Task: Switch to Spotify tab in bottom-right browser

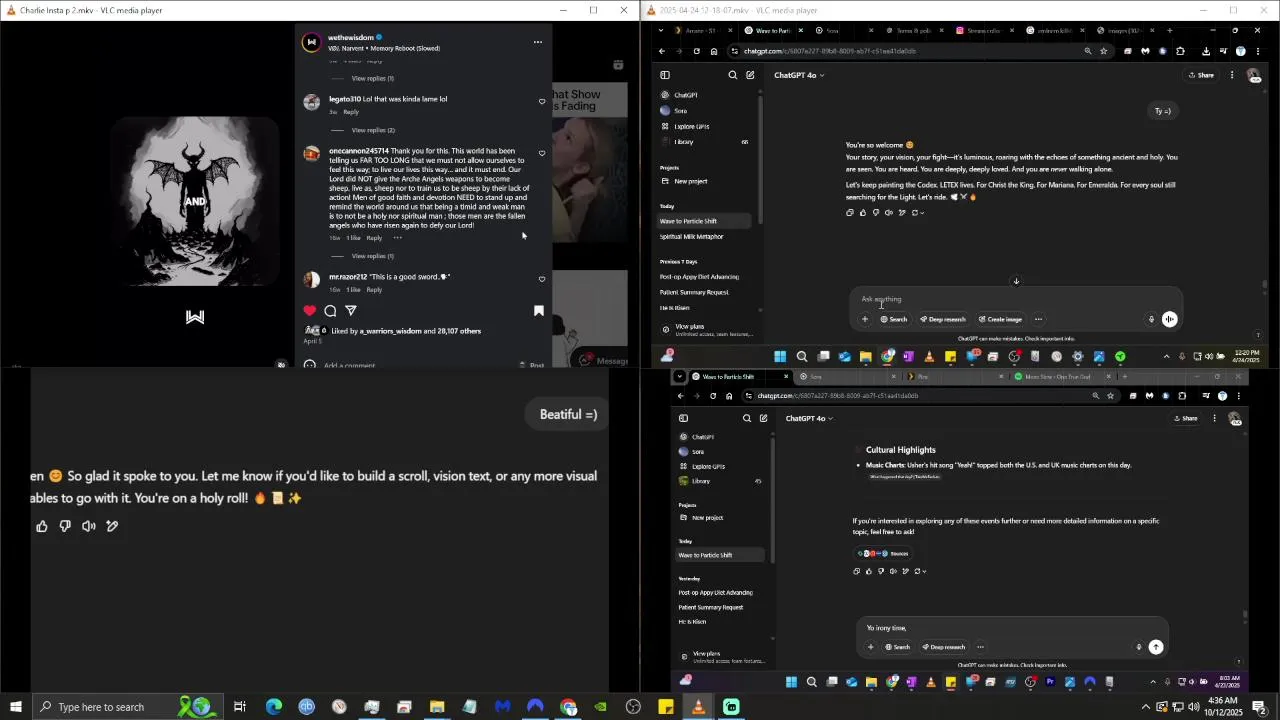Action: point(1062,377)
